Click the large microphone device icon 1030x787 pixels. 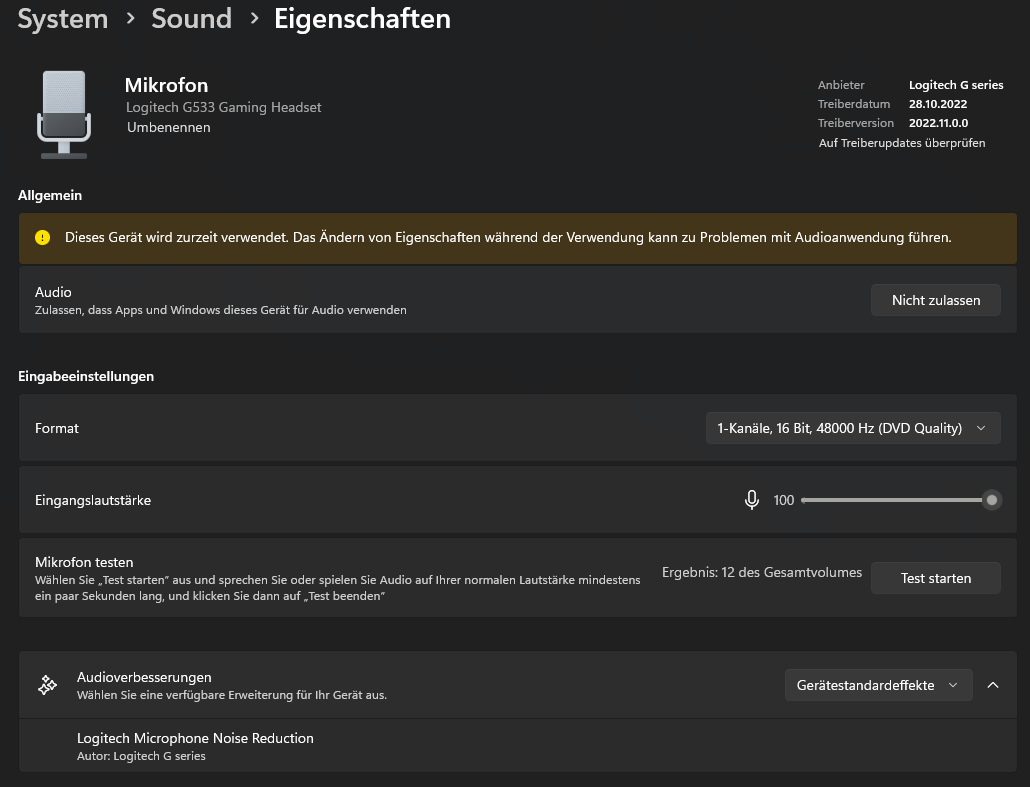(x=64, y=114)
